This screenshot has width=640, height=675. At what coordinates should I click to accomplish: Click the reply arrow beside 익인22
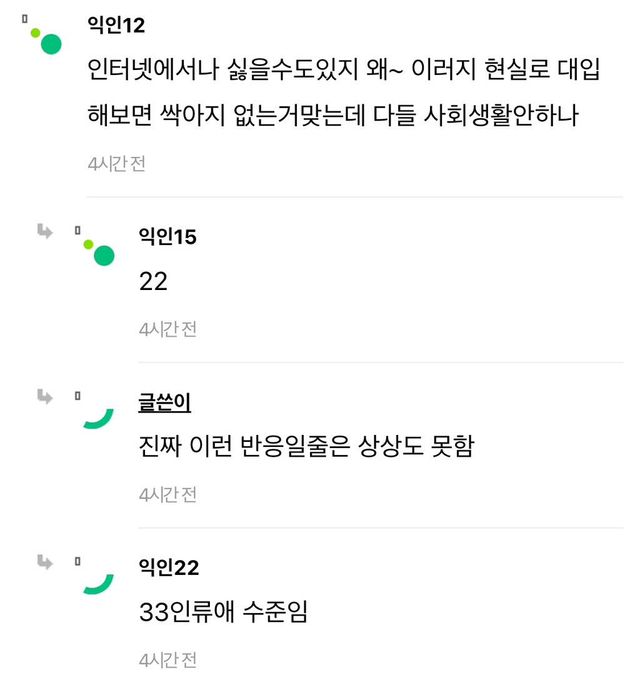[x=45, y=562]
